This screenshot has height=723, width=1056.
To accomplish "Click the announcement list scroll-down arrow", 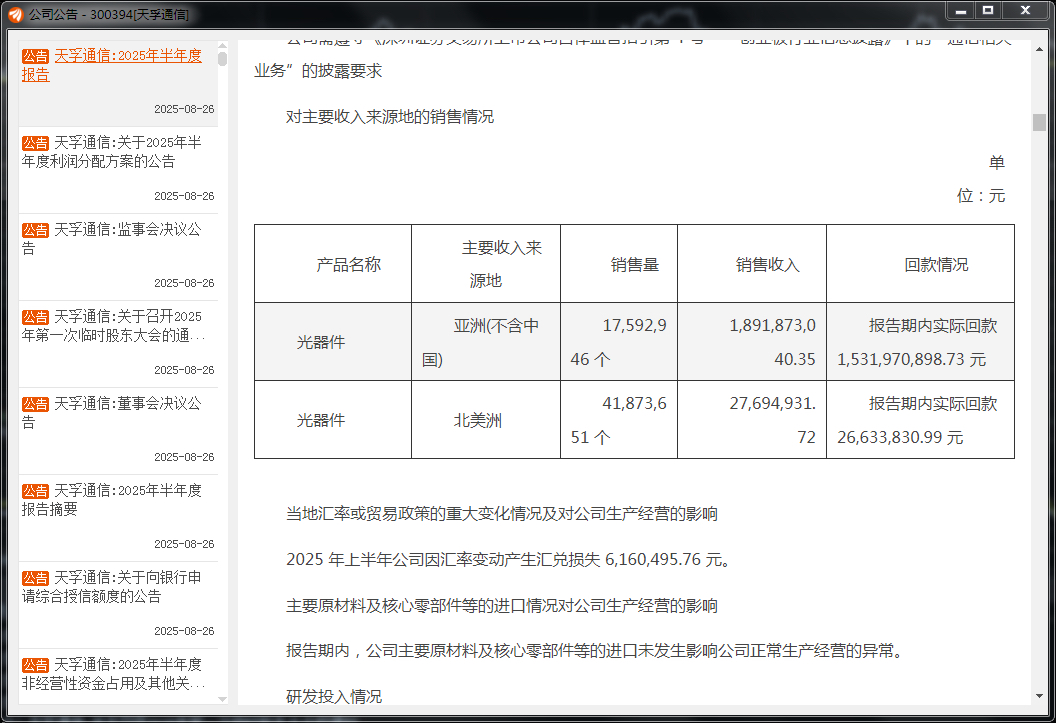I will [x=222, y=699].
